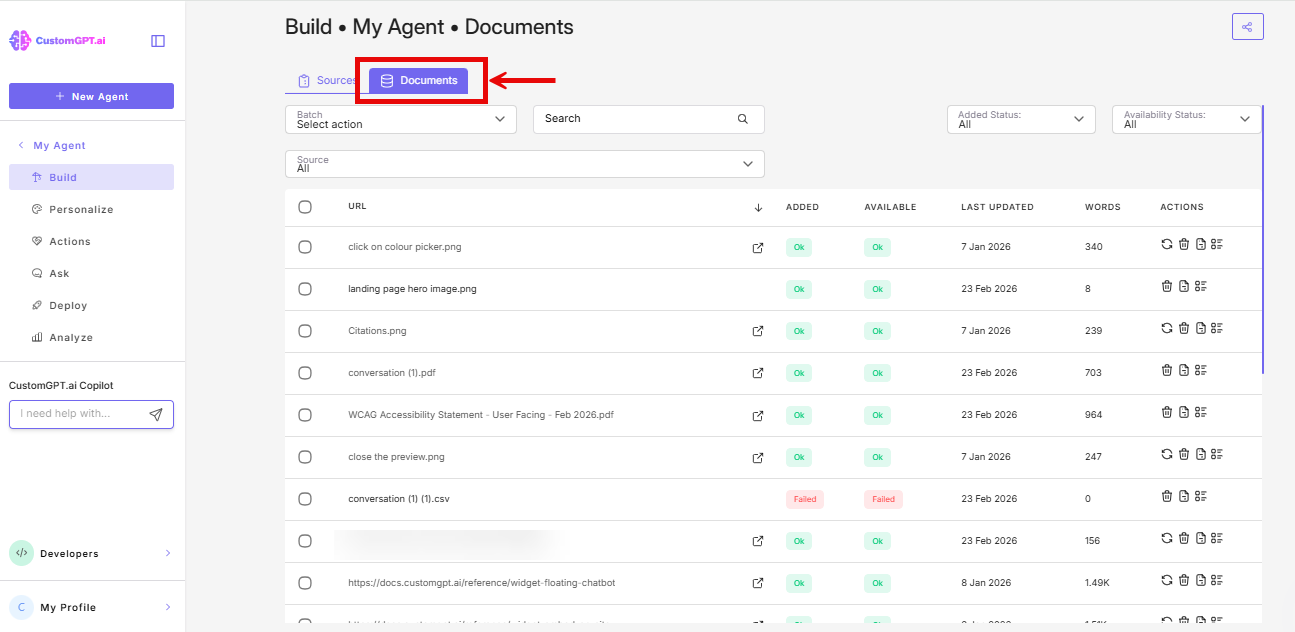
Task: Click the sort arrow on the URL column
Action: [759, 207]
